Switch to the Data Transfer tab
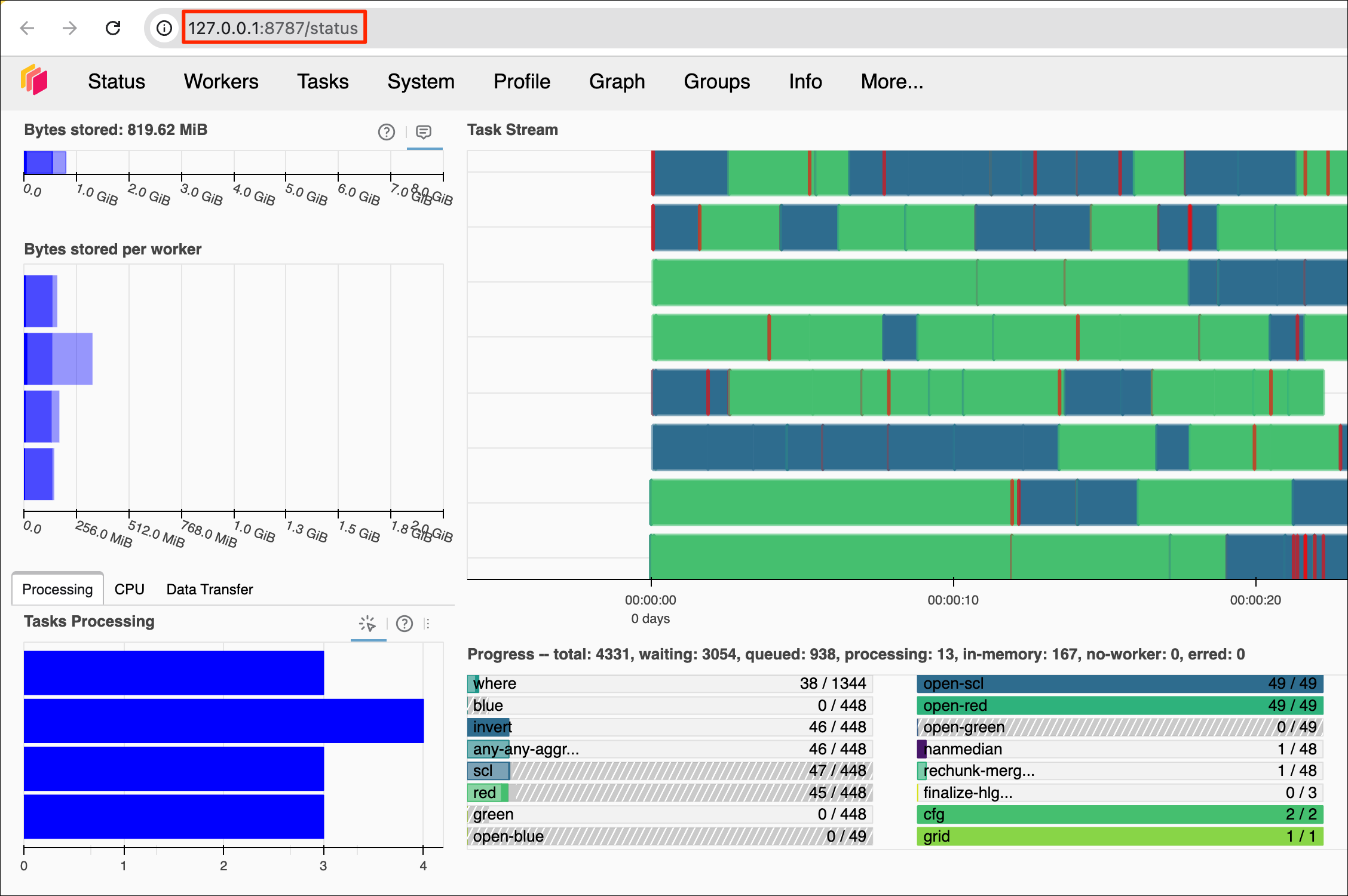Screen dimensions: 1348x896 (x=210, y=590)
